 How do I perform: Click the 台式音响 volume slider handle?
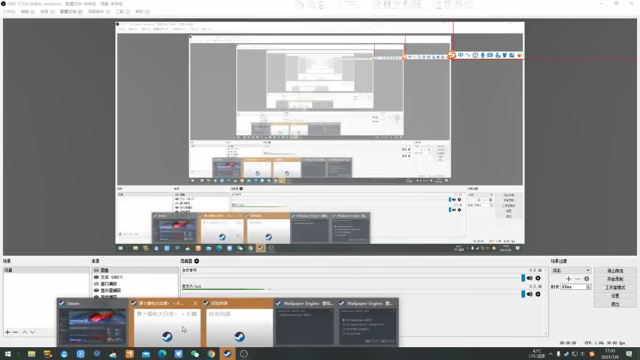point(523,278)
